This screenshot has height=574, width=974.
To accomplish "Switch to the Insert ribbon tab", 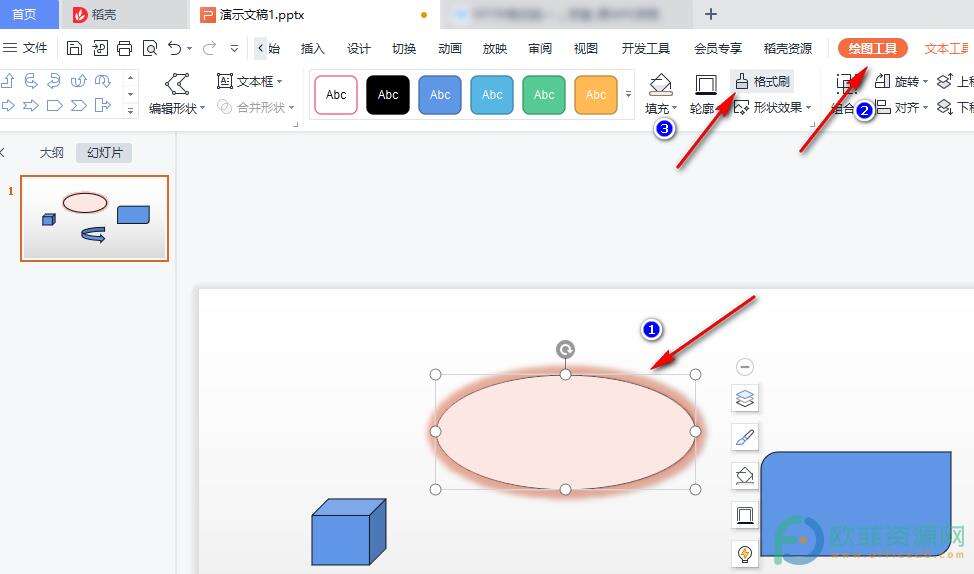I will point(312,48).
